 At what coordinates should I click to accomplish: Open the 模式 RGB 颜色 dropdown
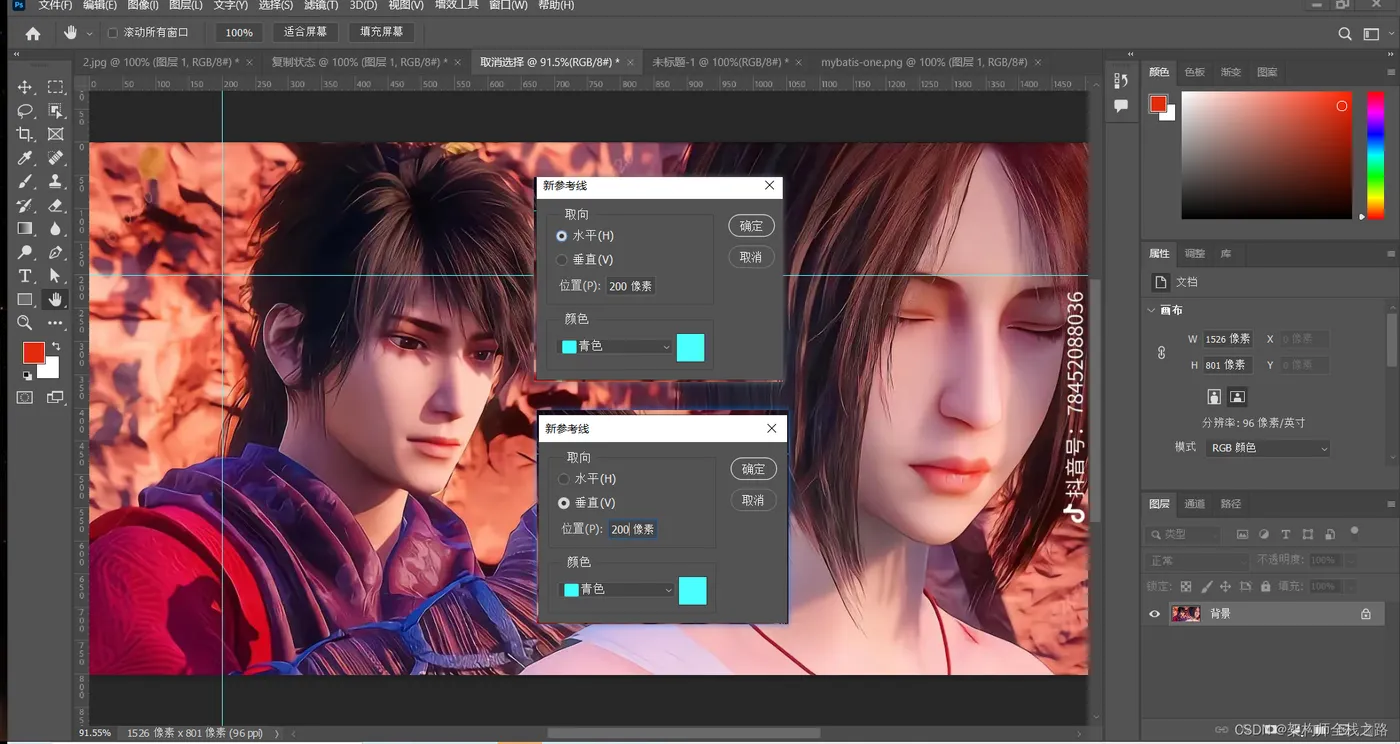(x=1267, y=448)
